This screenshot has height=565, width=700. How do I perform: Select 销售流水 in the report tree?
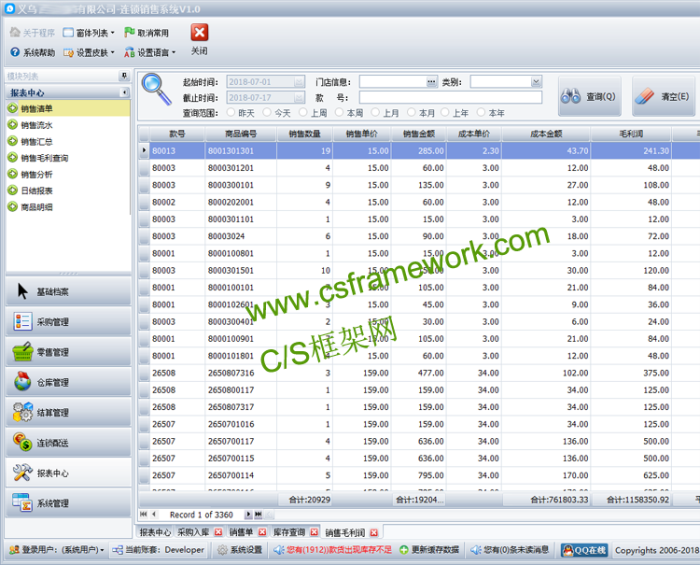[x=37, y=125]
